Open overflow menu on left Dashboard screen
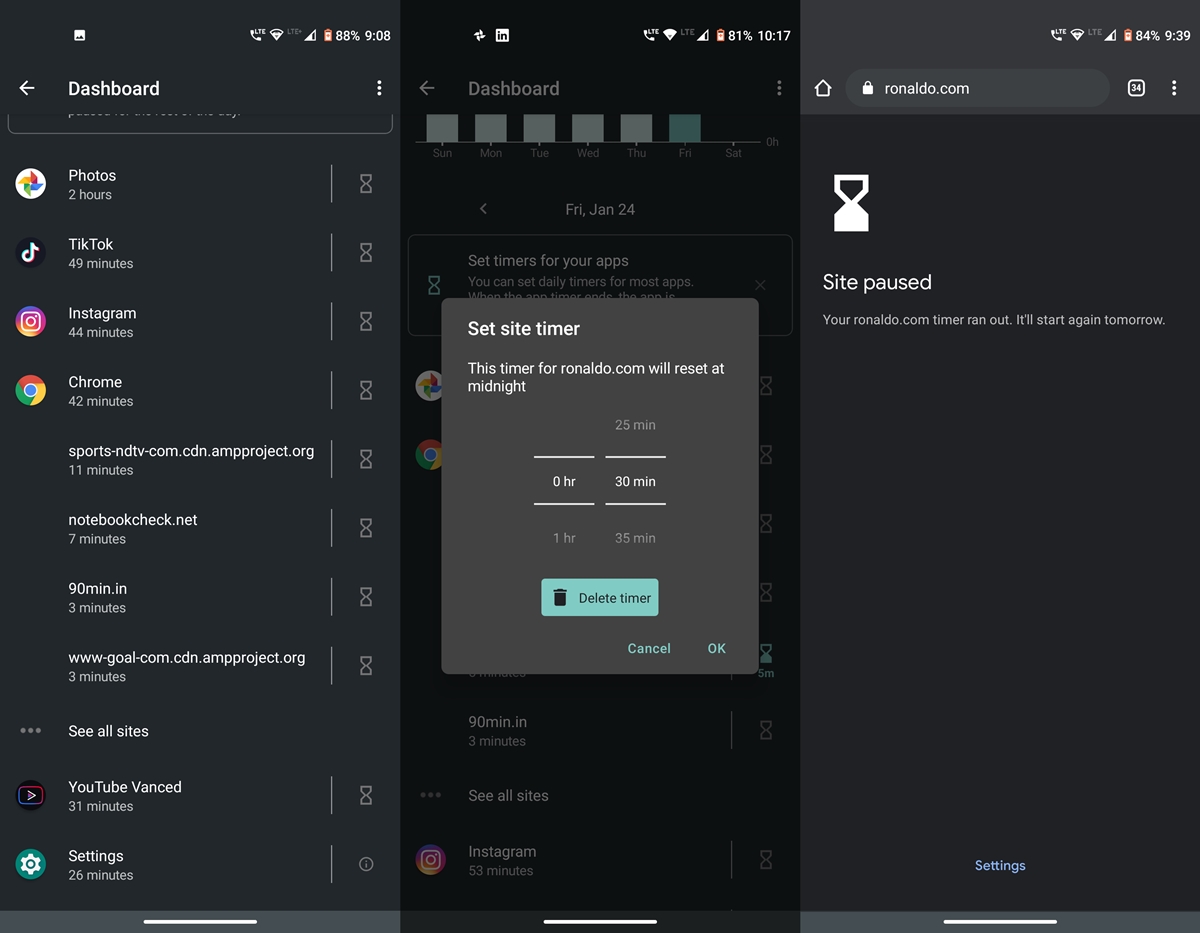 (x=379, y=88)
